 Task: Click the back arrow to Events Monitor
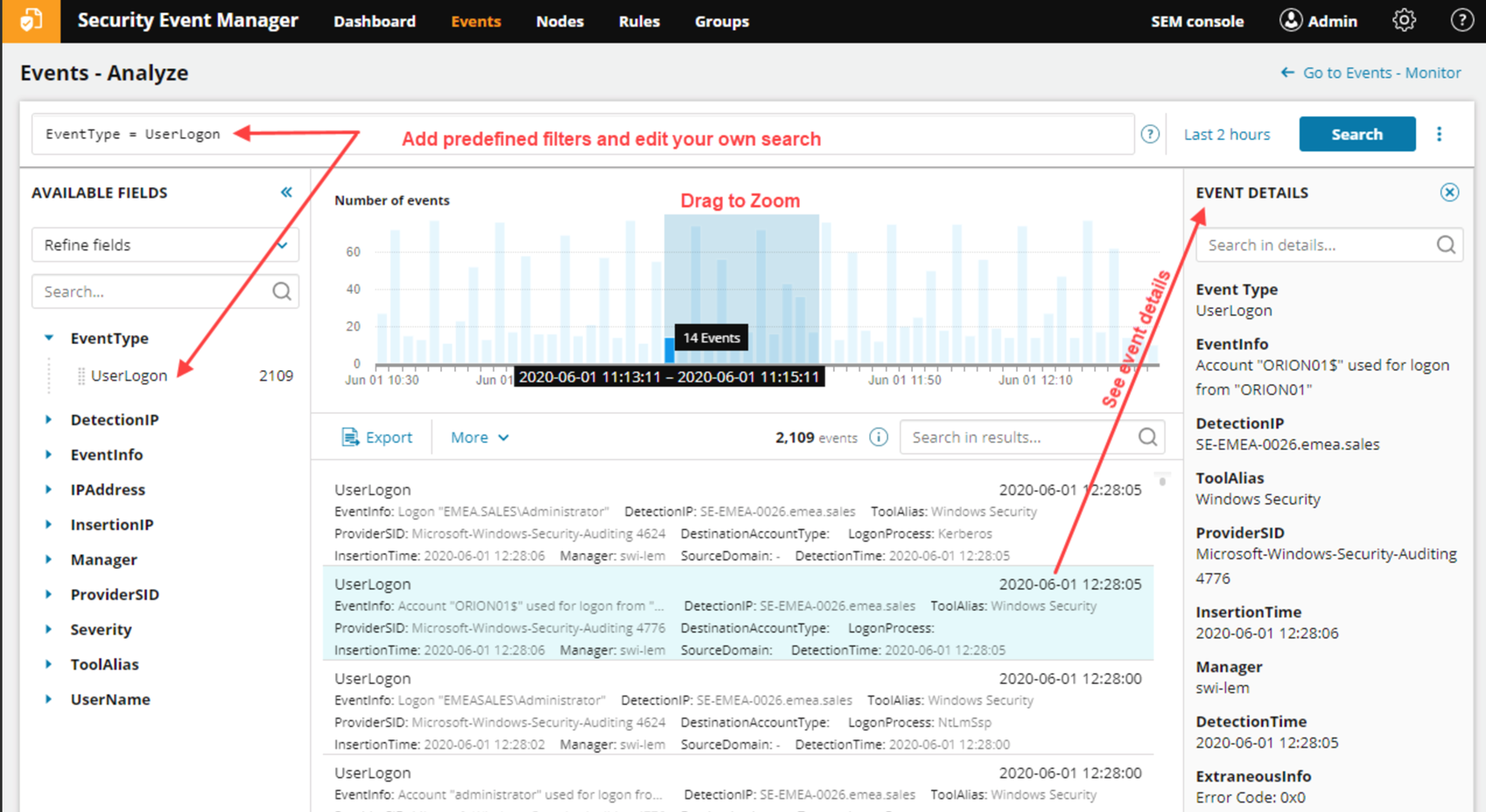1287,73
